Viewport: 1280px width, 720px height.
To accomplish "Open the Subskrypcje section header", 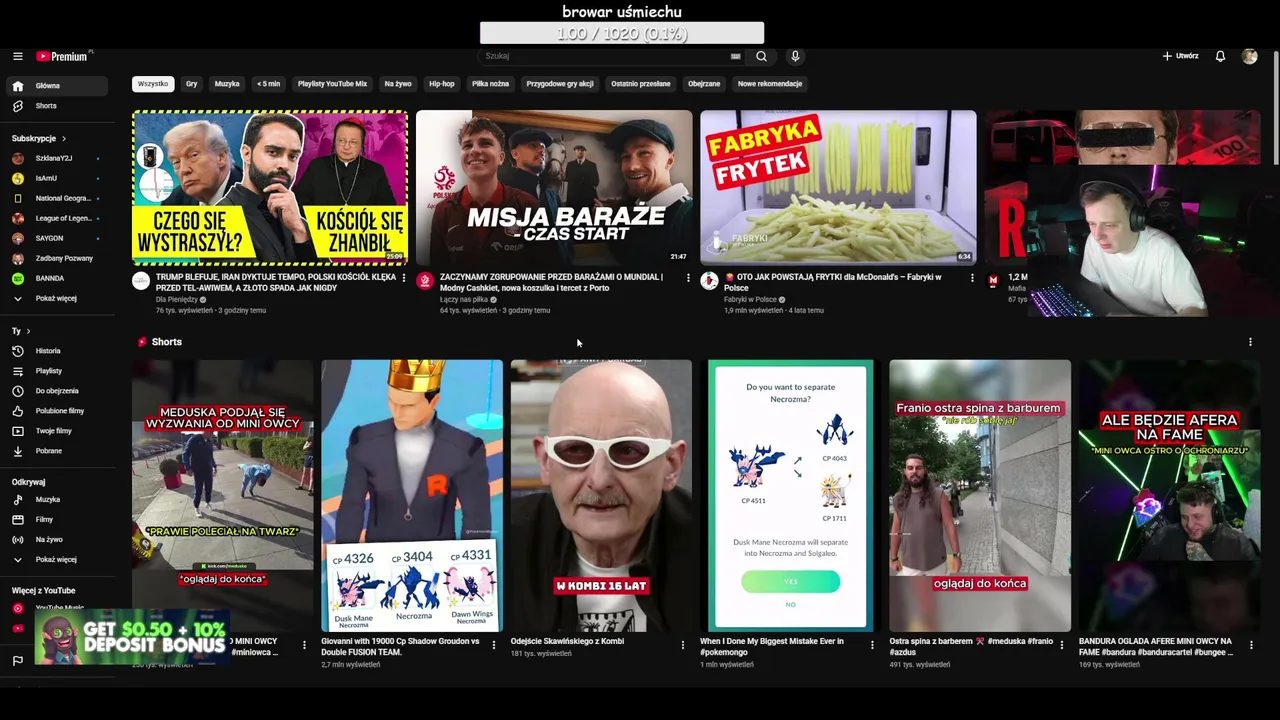I will tap(39, 138).
